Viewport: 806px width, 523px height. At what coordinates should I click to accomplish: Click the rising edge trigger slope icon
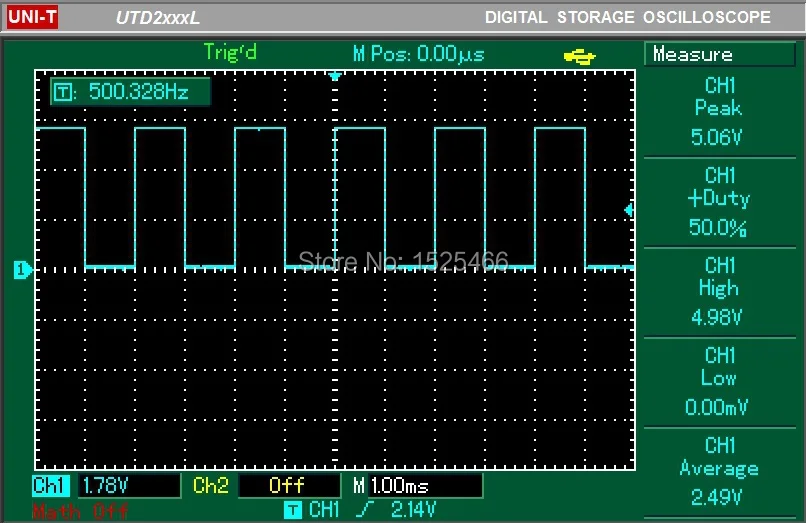(x=364, y=510)
